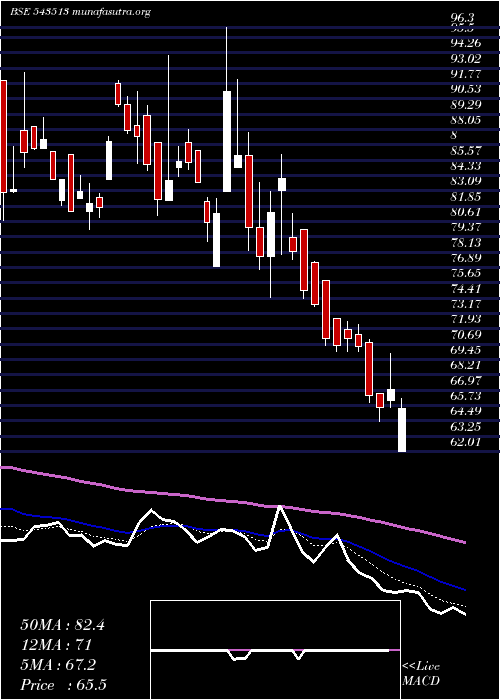Screen dimensions: 500x700
Task: Click the 89.29 price axis label
Action: (x=467, y=104)
